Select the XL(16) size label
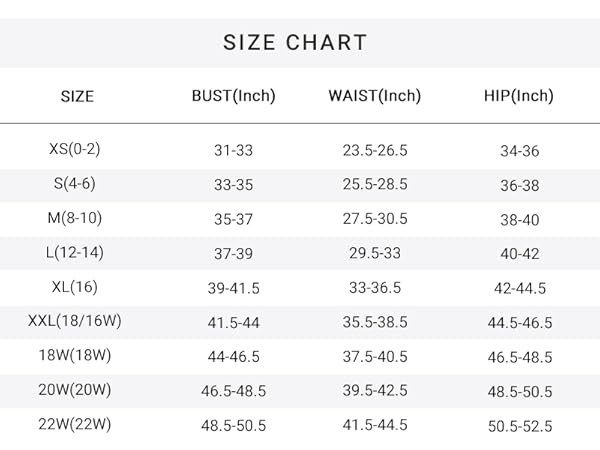 [75, 287]
